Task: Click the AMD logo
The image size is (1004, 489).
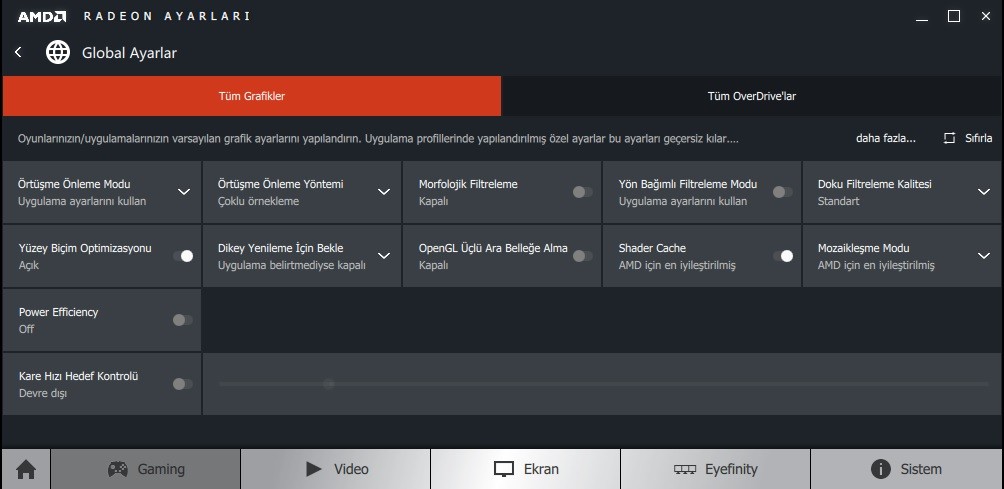Action: (x=42, y=17)
